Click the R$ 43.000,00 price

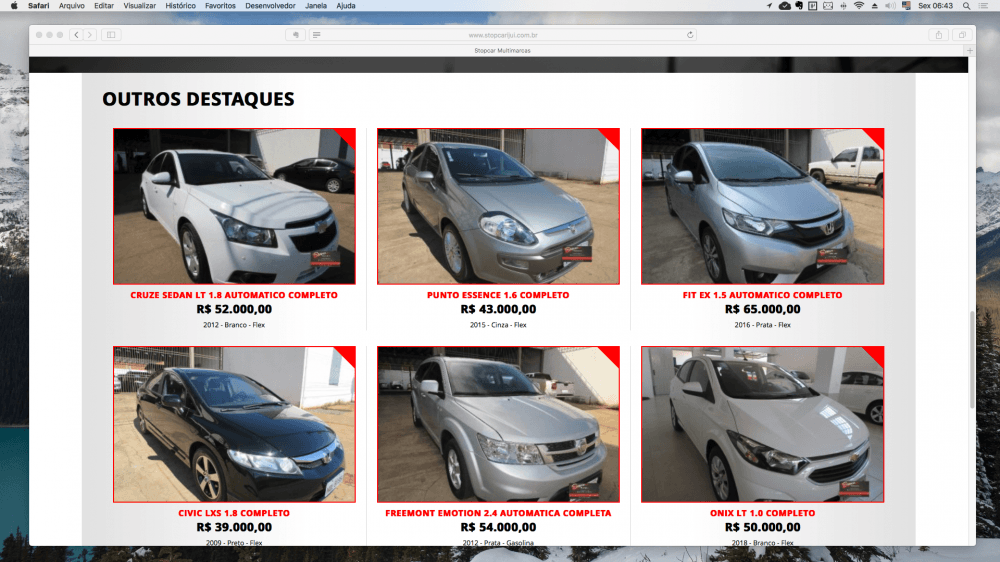pos(498,309)
